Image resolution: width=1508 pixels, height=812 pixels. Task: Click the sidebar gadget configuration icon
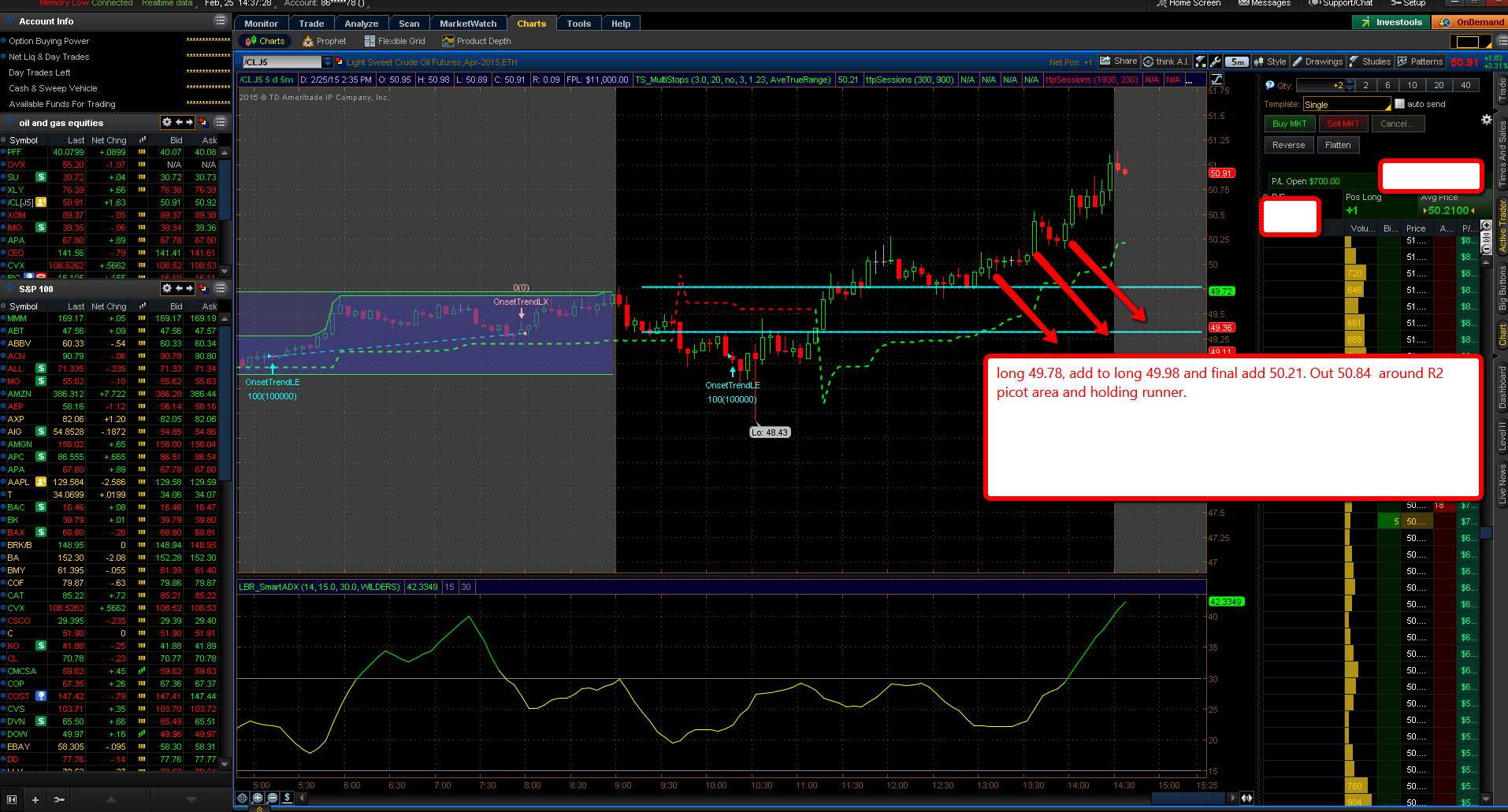tap(59, 799)
